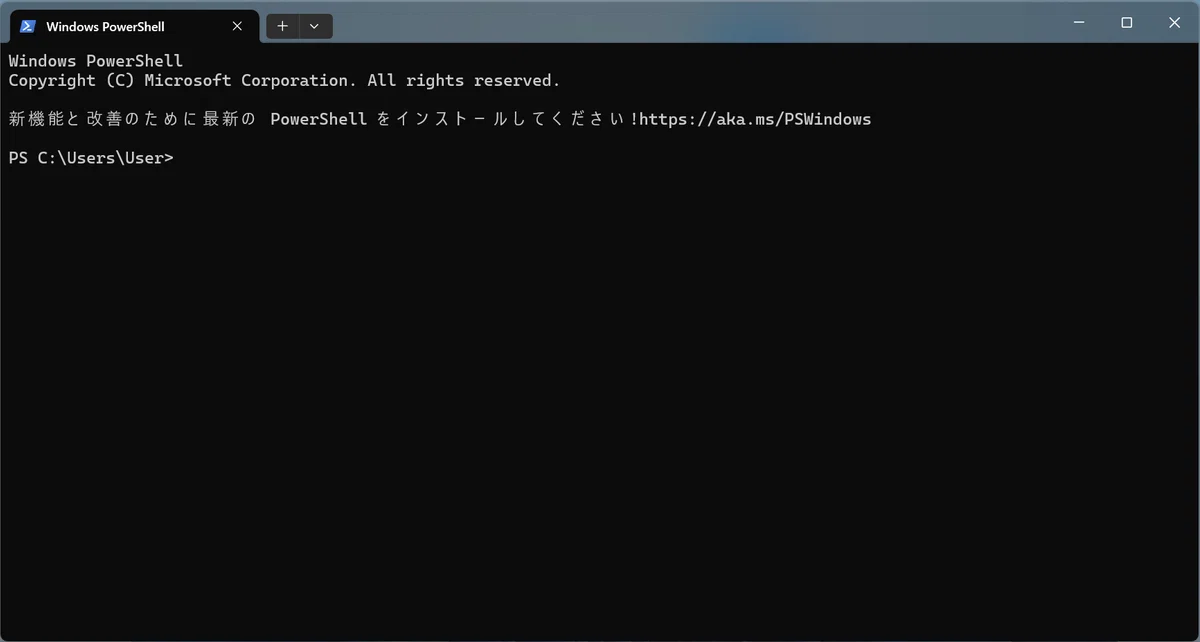
Task: Click the first line Windows PowerShell text
Action: point(95,61)
